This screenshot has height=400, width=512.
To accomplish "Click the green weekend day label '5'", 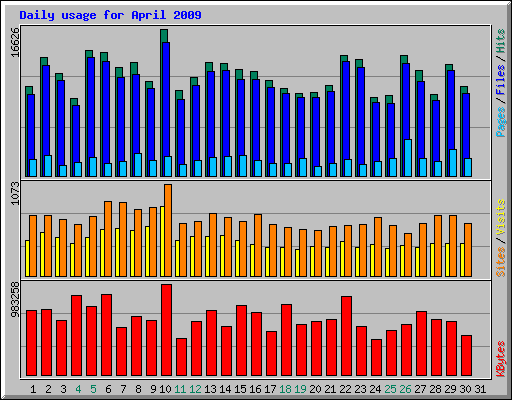I will point(93,389).
